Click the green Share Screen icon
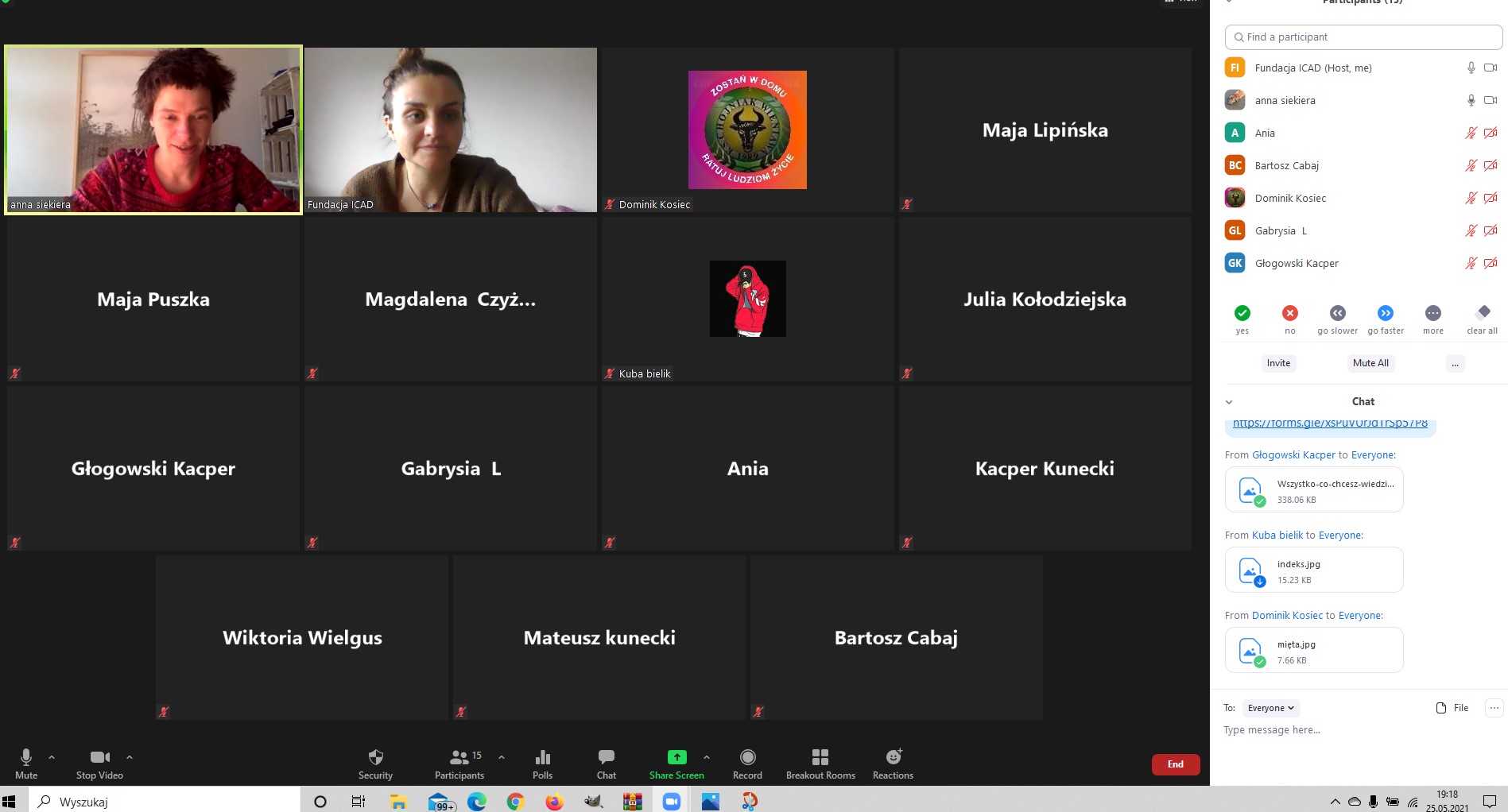This screenshot has height=812, width=1508. click(x=676, y=757)
